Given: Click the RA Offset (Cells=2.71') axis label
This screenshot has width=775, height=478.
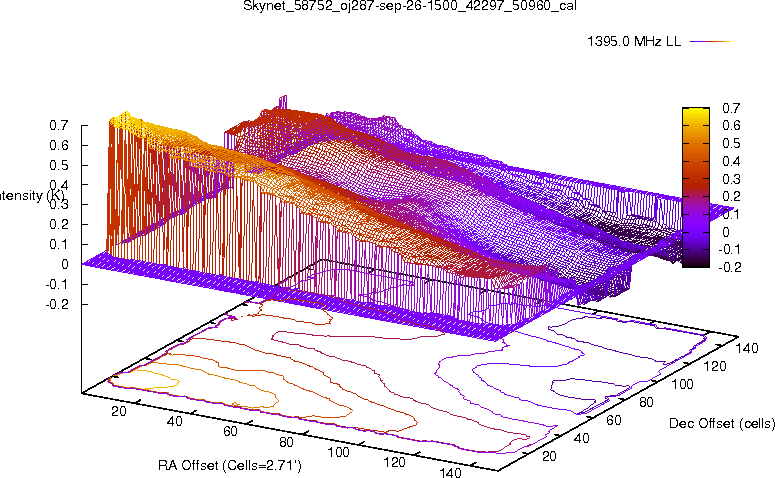Looking at the screenshot, I should 230,465.
